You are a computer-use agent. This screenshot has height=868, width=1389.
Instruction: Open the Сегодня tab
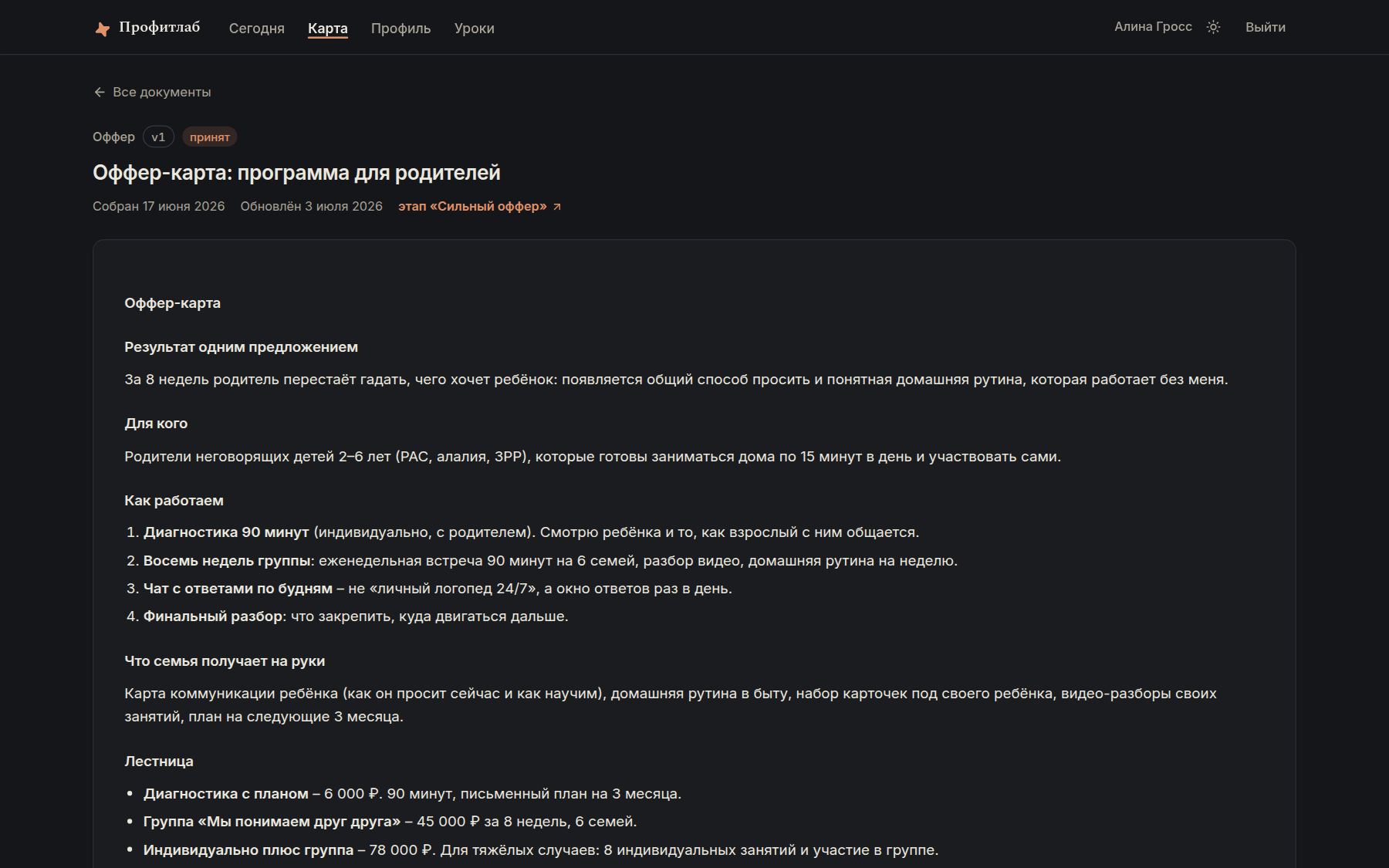(257, 29)
